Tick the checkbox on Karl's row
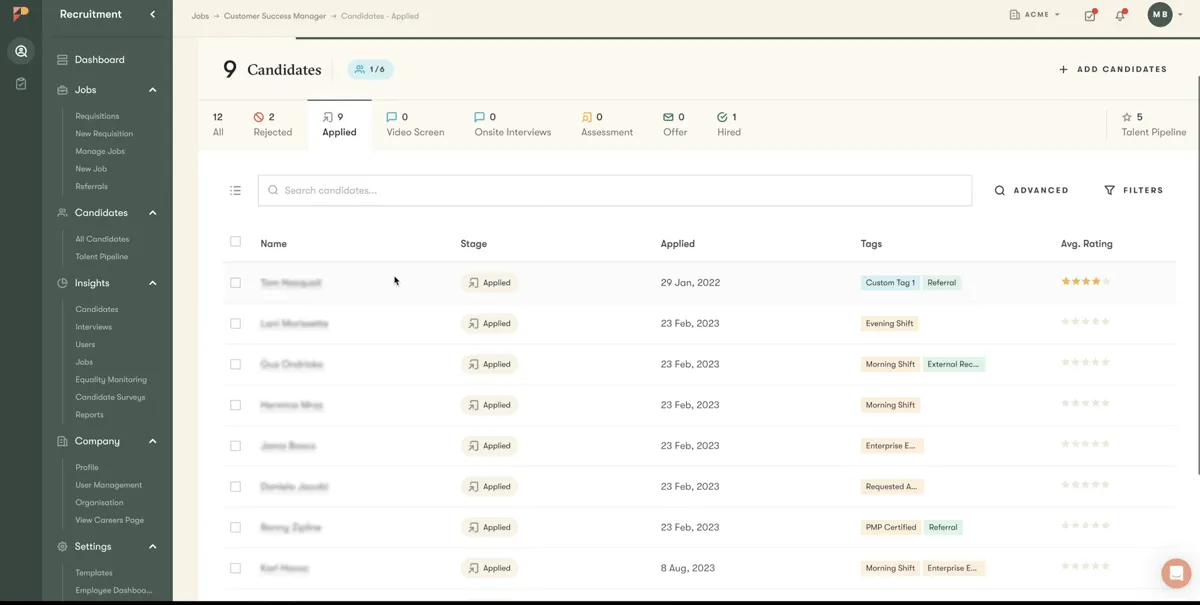 [x=235, y=567]
